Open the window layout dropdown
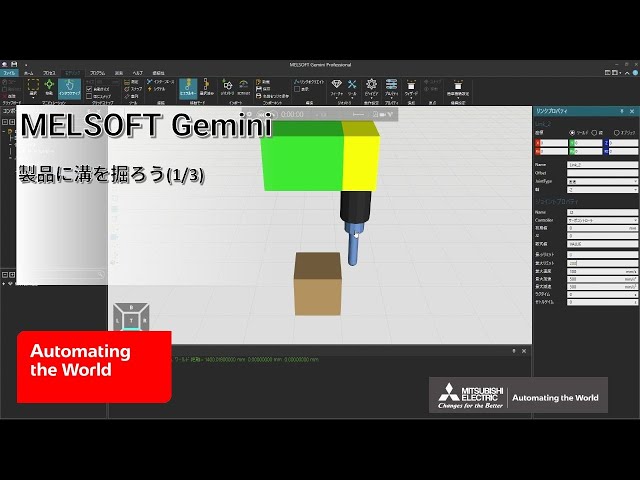The height and width of the screenshot is (480, 640). pyautogui.click(x=616, y=73)
